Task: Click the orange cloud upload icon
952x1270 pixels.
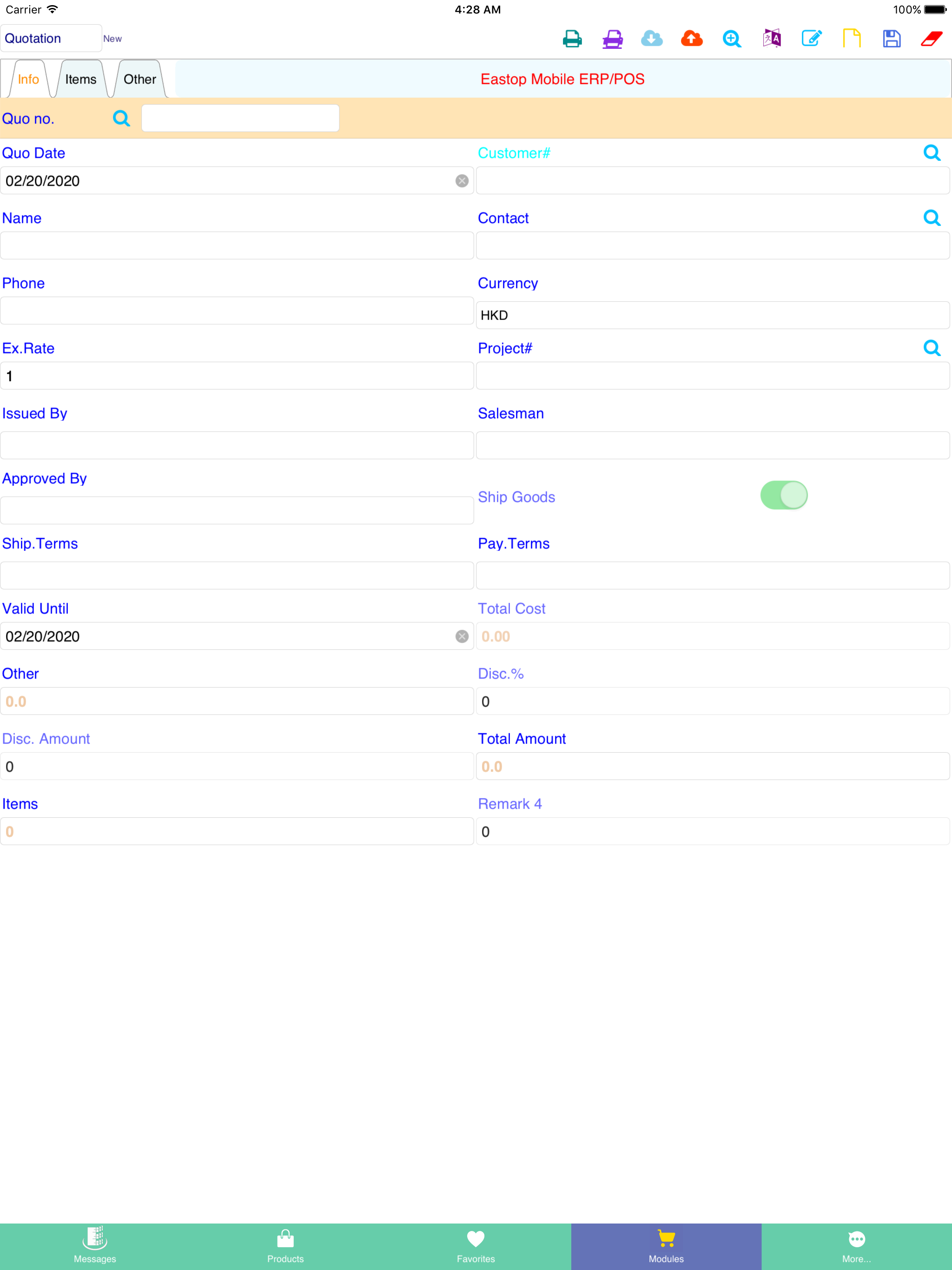Action: (x=692, y=39)
